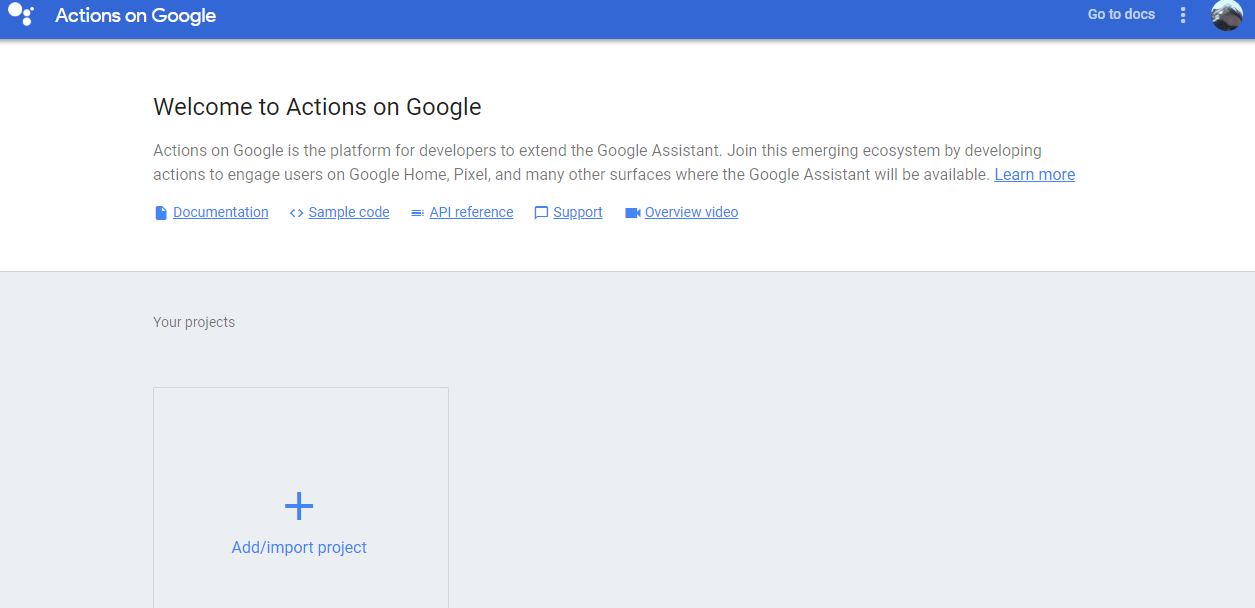Open the user account avatar
1255x608 pixels.
(1226, 15)
